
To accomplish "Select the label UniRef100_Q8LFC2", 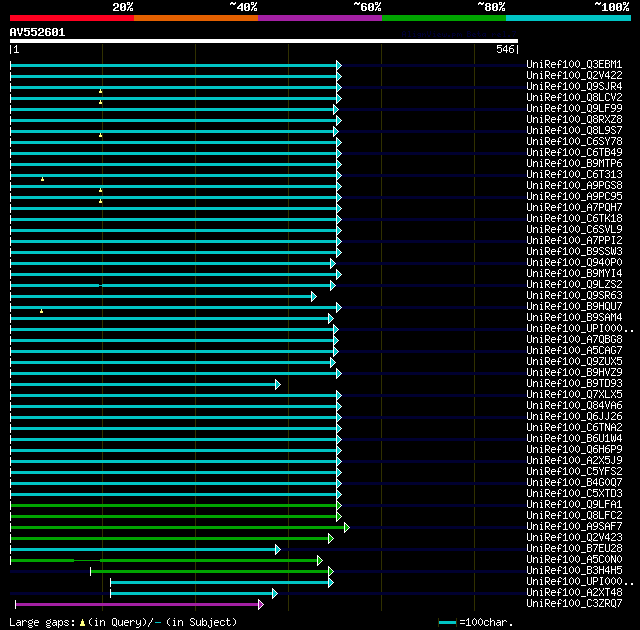I will (x=574, y=516).
